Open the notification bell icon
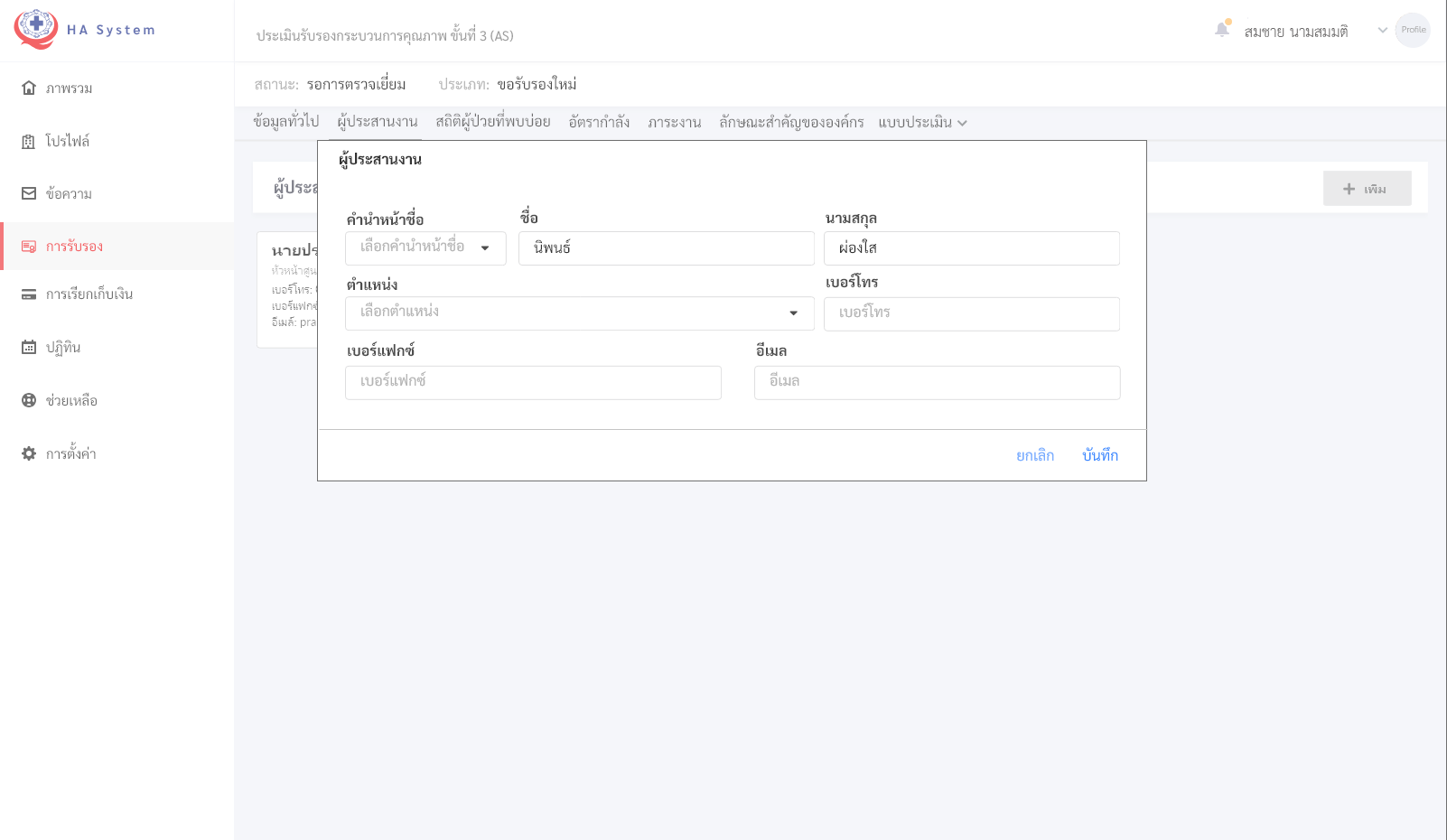Screen dimensions: 1447x840 point(1221,30)
